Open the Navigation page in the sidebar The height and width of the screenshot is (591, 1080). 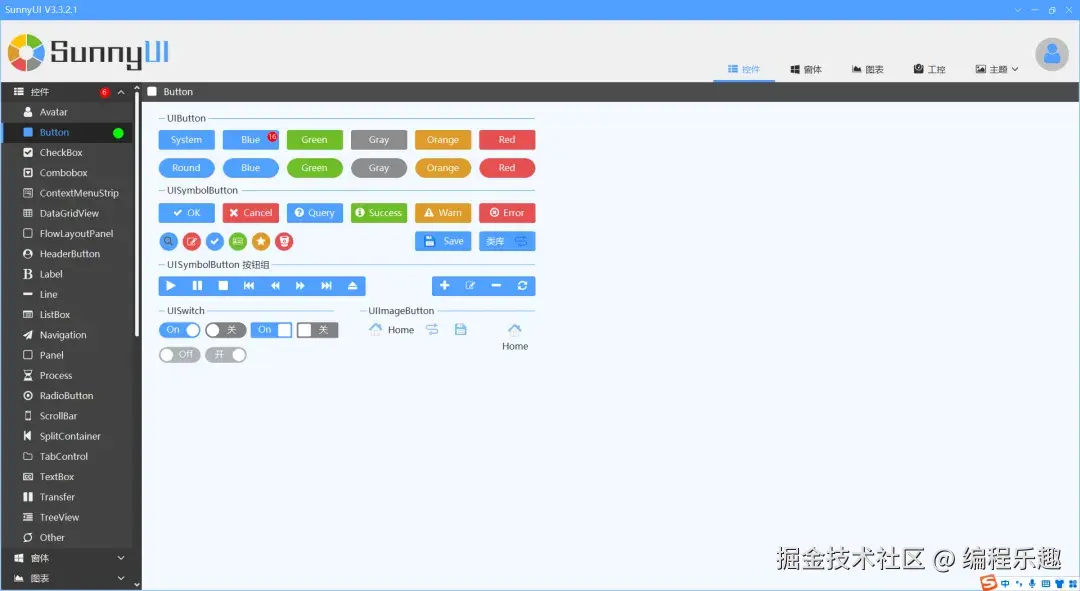68,335
